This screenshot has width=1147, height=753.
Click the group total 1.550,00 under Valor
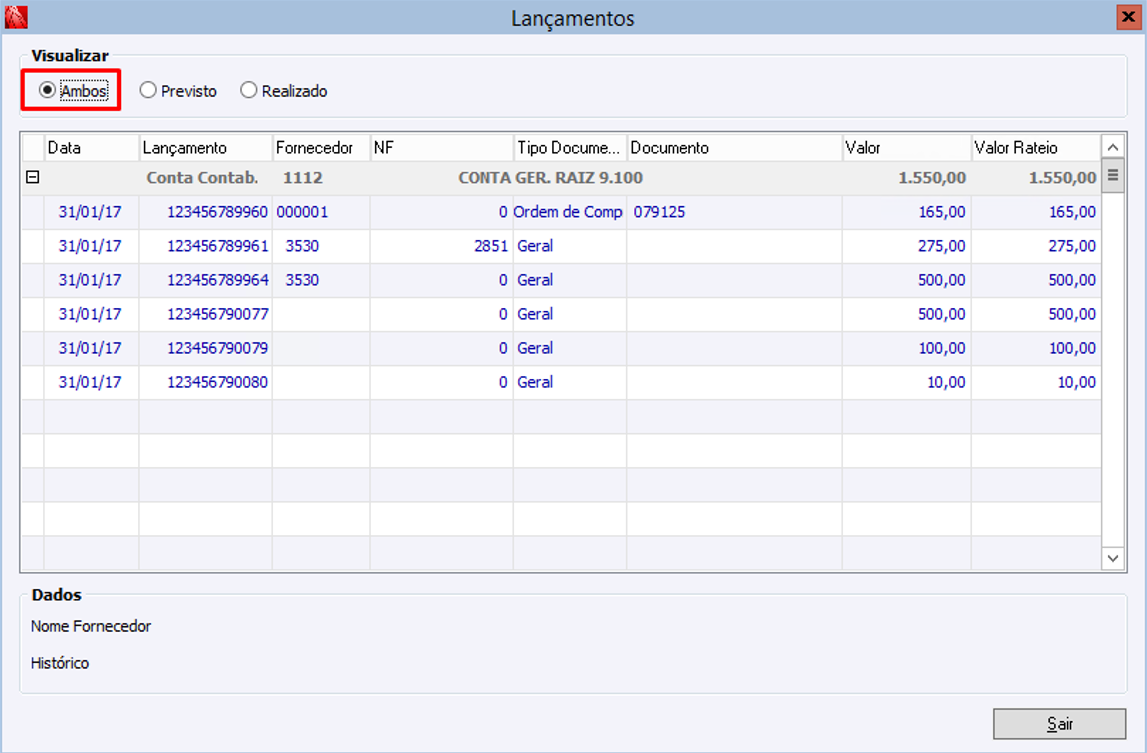coord(932,178)
